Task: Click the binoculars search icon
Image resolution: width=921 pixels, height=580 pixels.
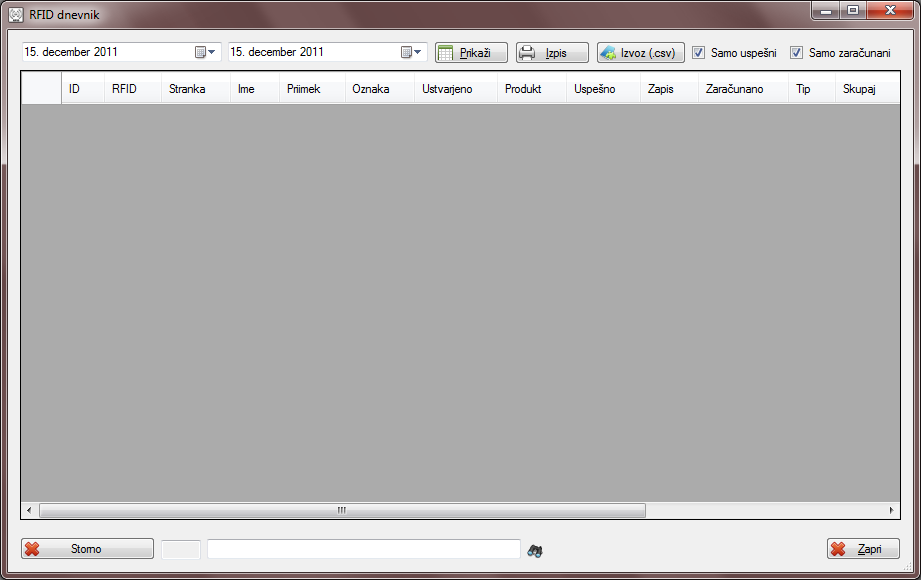Action: pyautogui.click(x=535, y=551)
